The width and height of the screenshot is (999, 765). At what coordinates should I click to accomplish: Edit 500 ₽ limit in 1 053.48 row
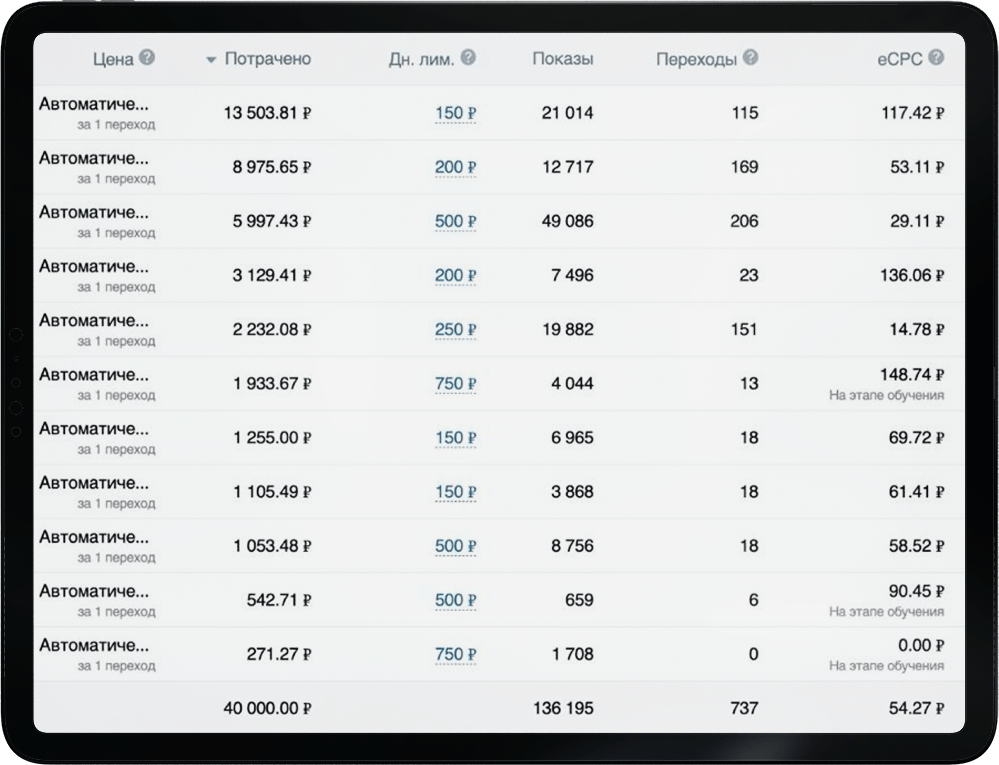coord(455,546)
